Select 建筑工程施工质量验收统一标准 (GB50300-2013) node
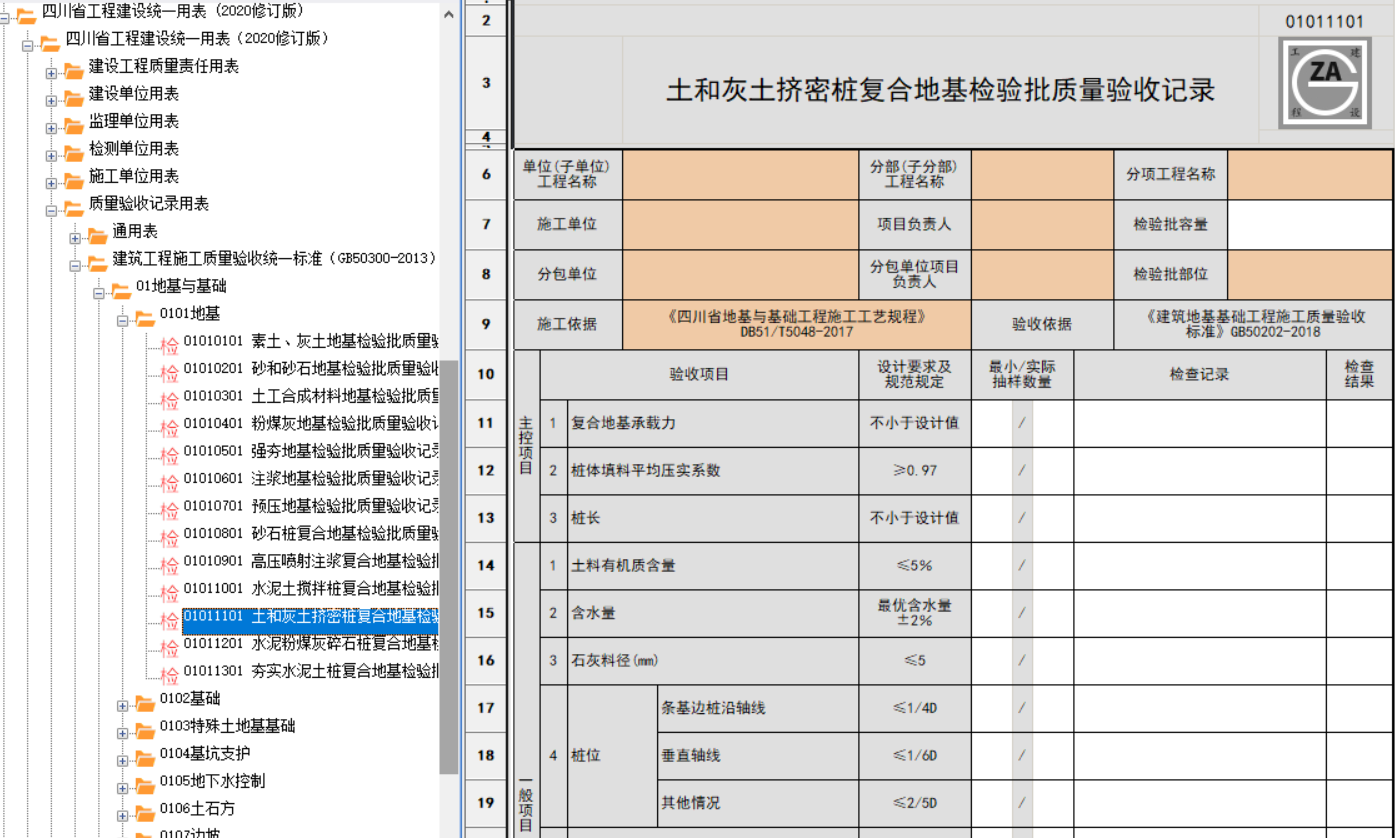This screenshot has height=838, width=1395. (274, 259)
